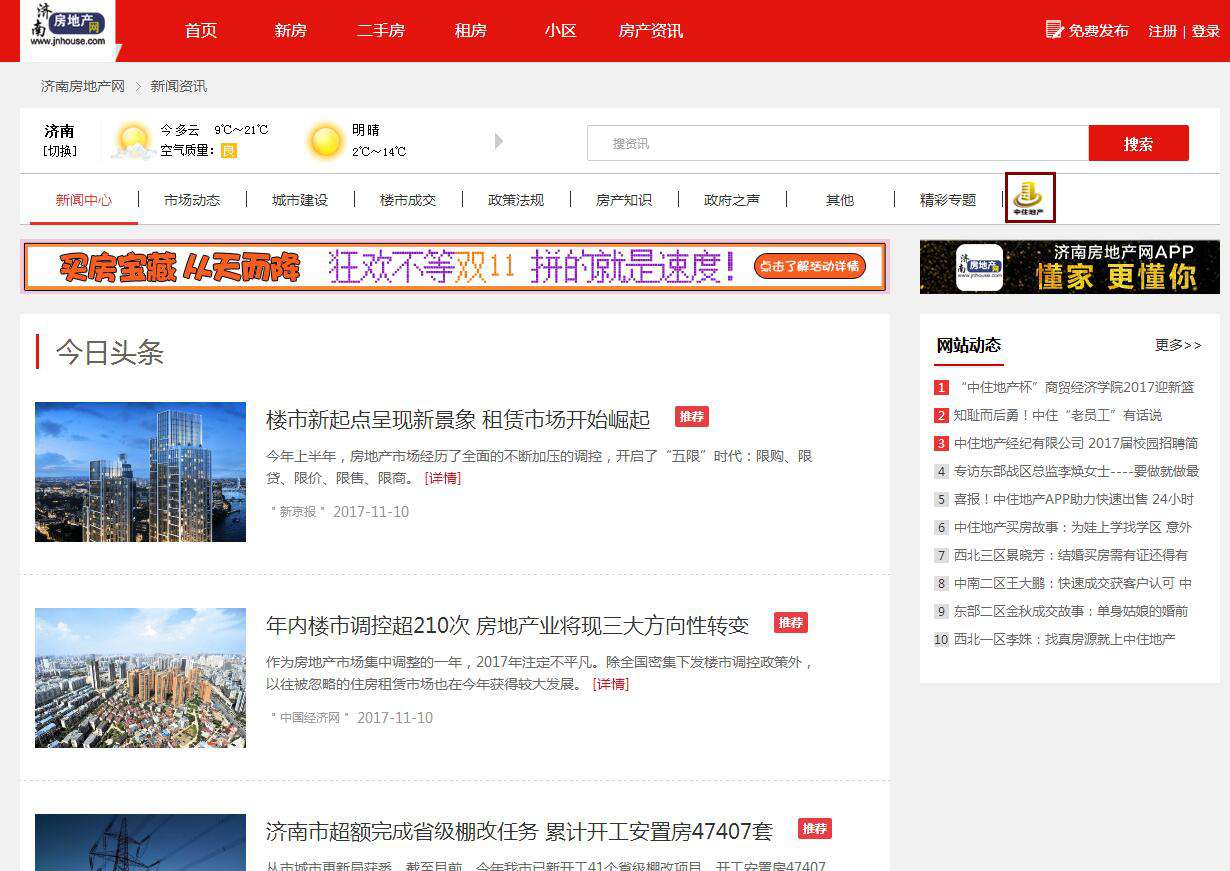This screenshot has width=1230, height=871.
Task: Click tomorrow's sunny weather icon
Action: [x=326, y=141]
